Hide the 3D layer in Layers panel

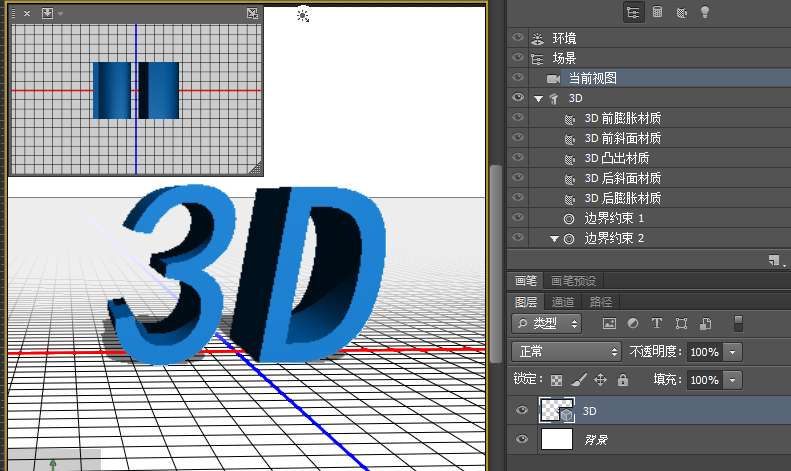click(x=522, y=410)
